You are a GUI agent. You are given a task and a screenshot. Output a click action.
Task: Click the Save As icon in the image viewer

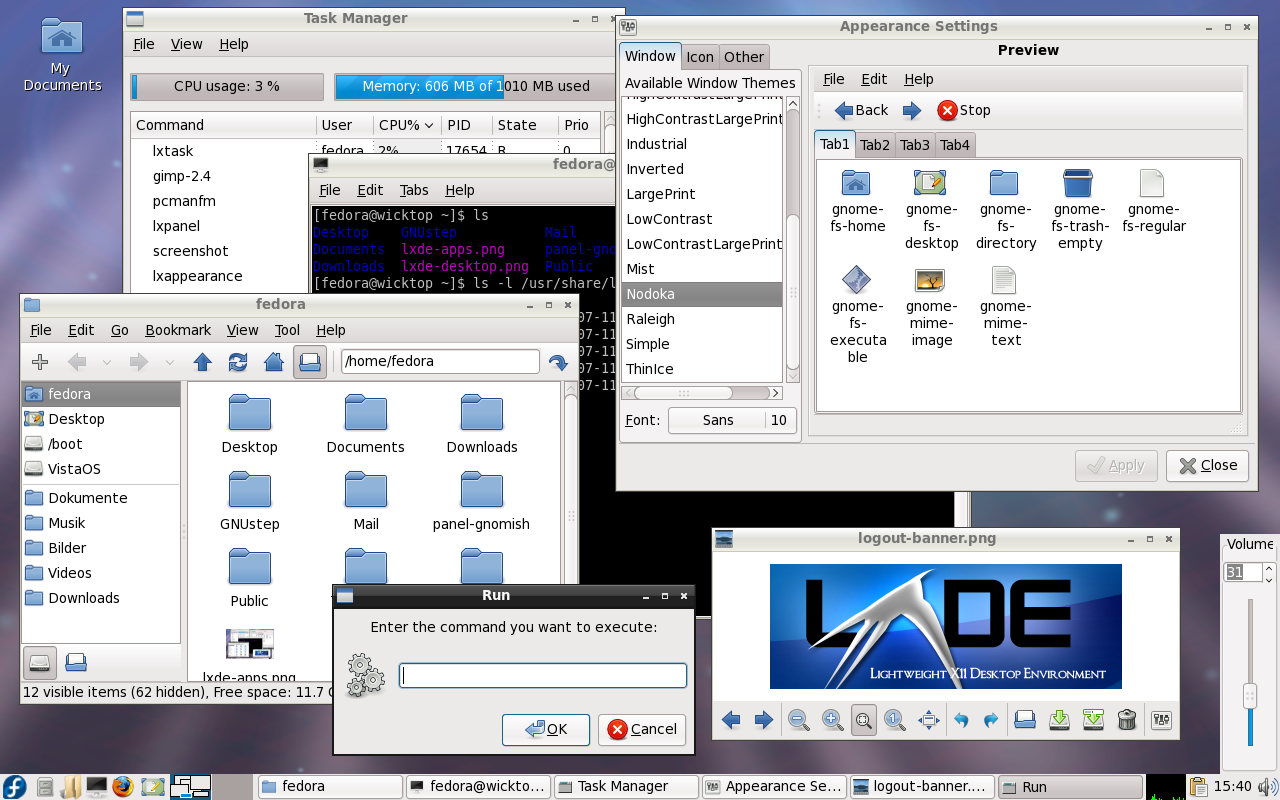coord(1093,719)
